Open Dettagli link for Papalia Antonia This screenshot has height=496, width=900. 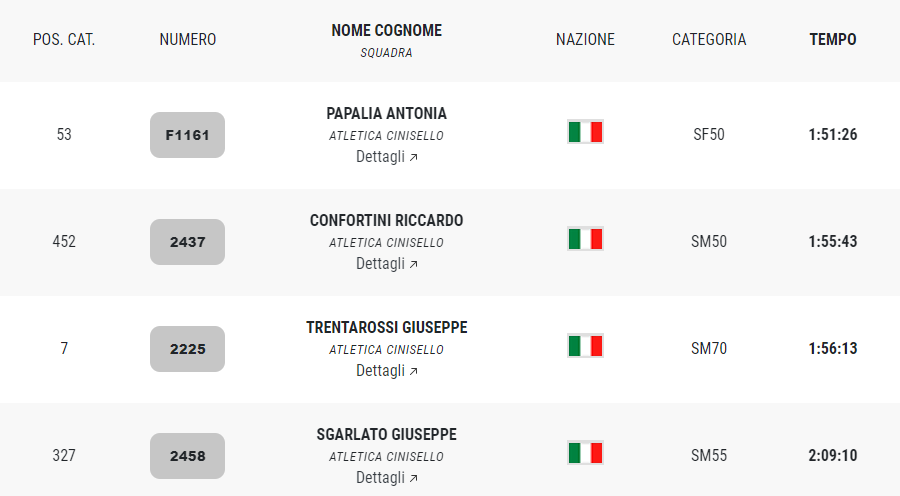click(386, 157)
